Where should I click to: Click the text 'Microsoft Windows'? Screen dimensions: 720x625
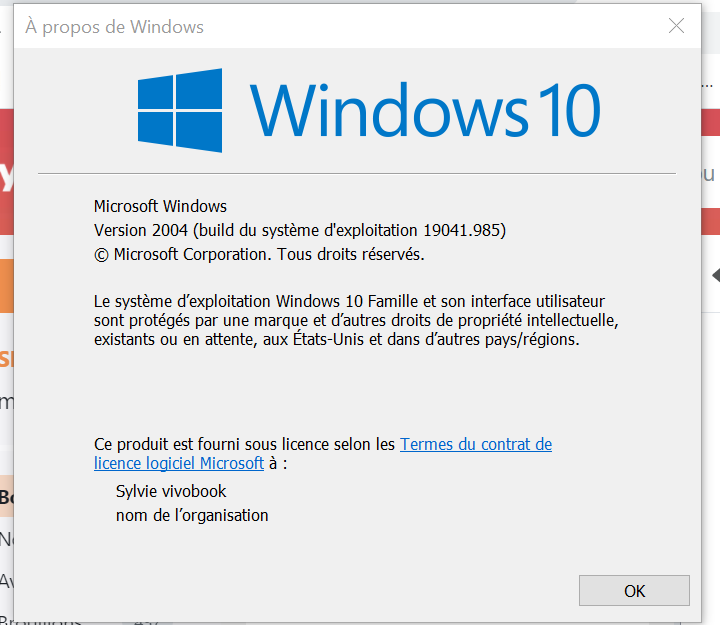tap(160, 206)
